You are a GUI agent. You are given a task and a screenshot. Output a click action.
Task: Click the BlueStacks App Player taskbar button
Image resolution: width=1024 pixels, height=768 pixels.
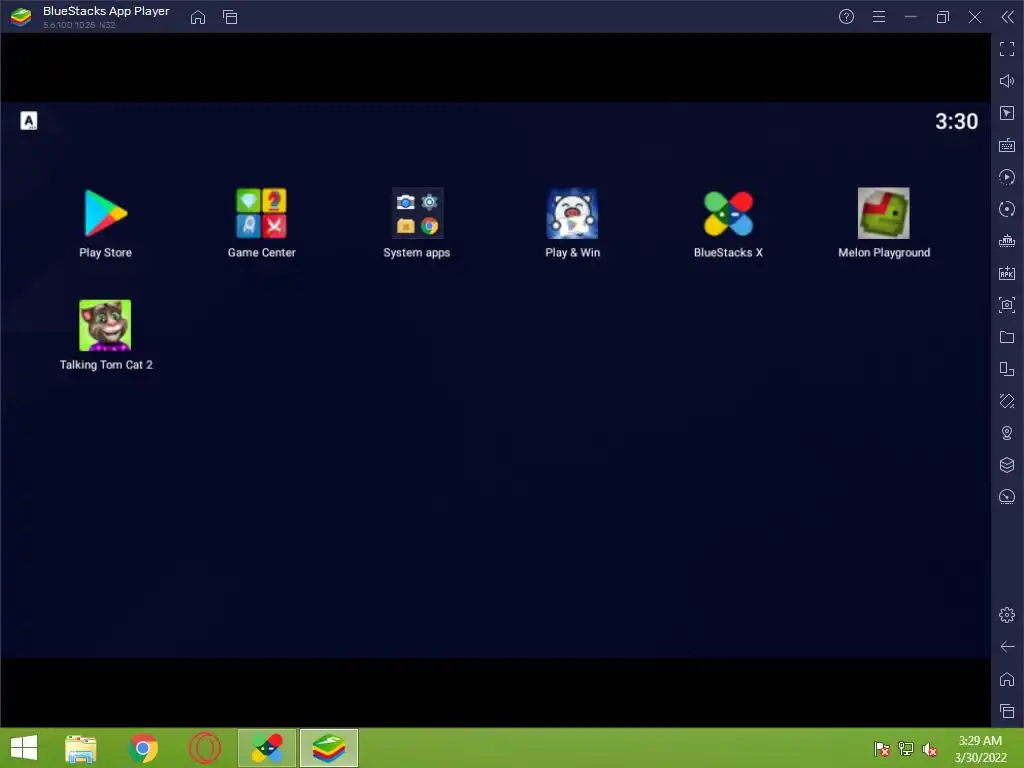click(x=328, y=748)
